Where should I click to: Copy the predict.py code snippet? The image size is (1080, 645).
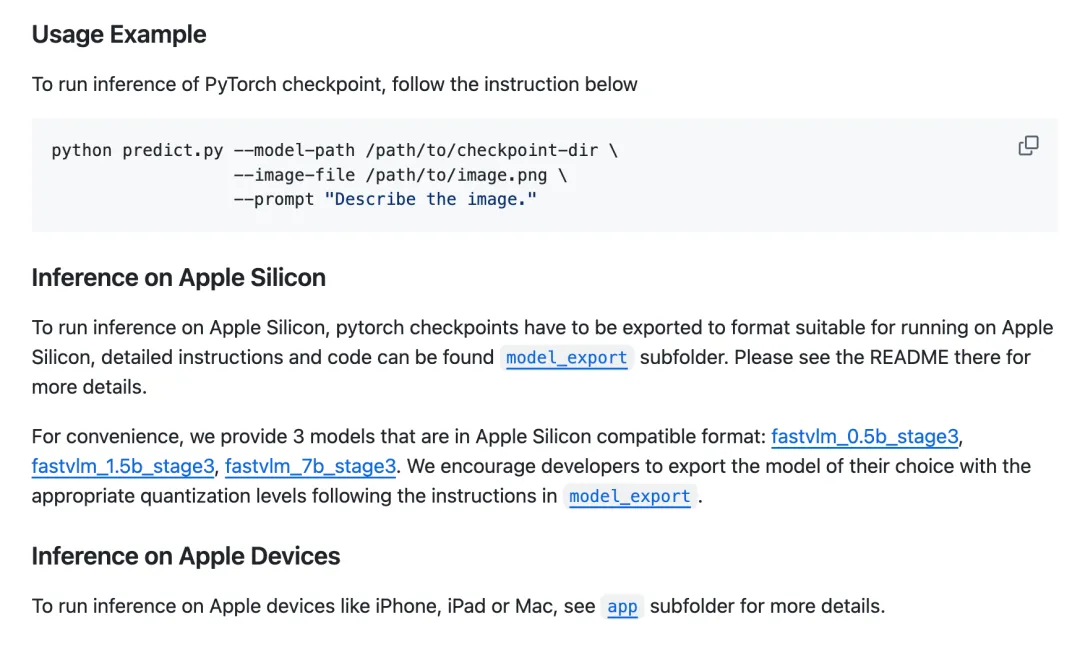click(x=1028, y=146)
